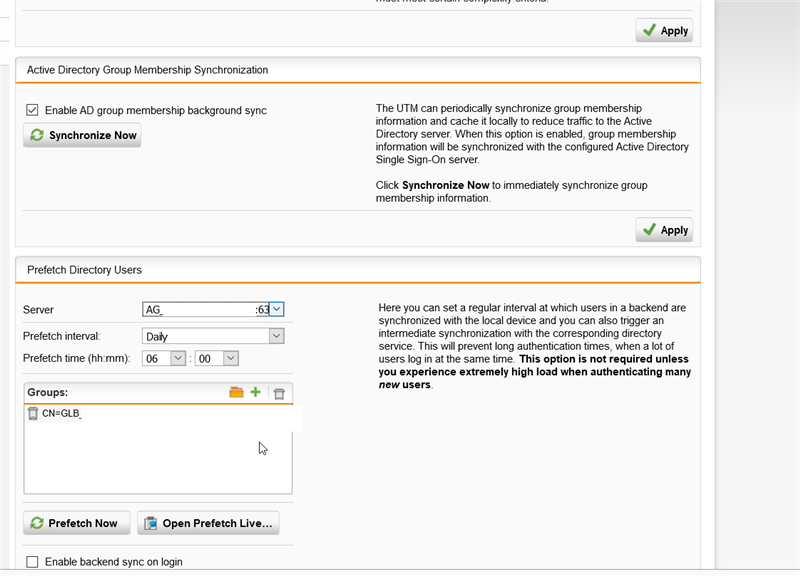The image size is (800, 576).
Task: Click the Prefetch time (hh:mm) label
Action: pyautogui.click(x=77, y=358)
